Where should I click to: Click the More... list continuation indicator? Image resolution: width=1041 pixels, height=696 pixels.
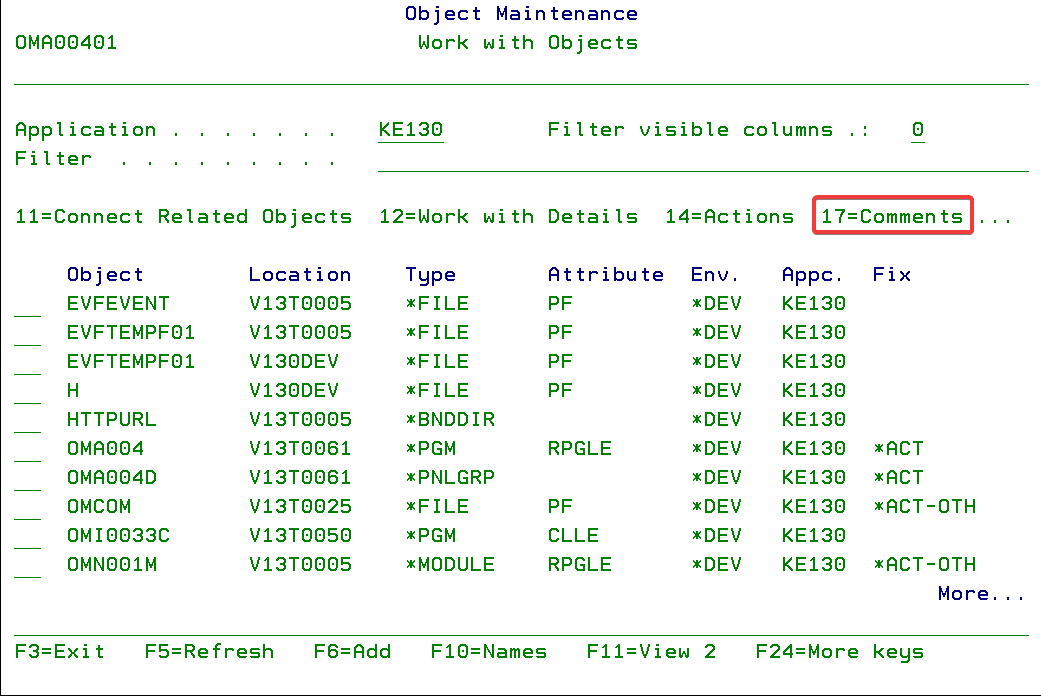(981, 594)
